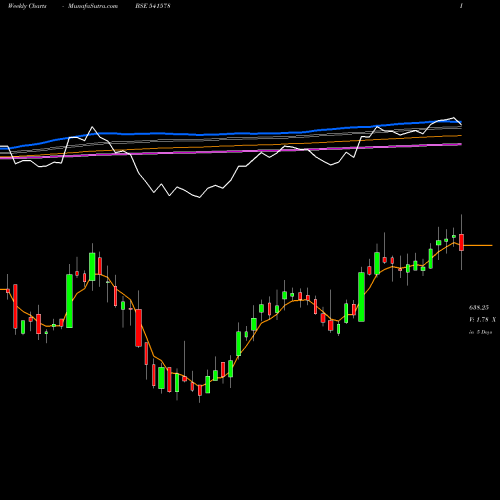The image size is (500, 500).
Task: Click the "Weekly Charts" title text
Action: [x=27, y=6]
